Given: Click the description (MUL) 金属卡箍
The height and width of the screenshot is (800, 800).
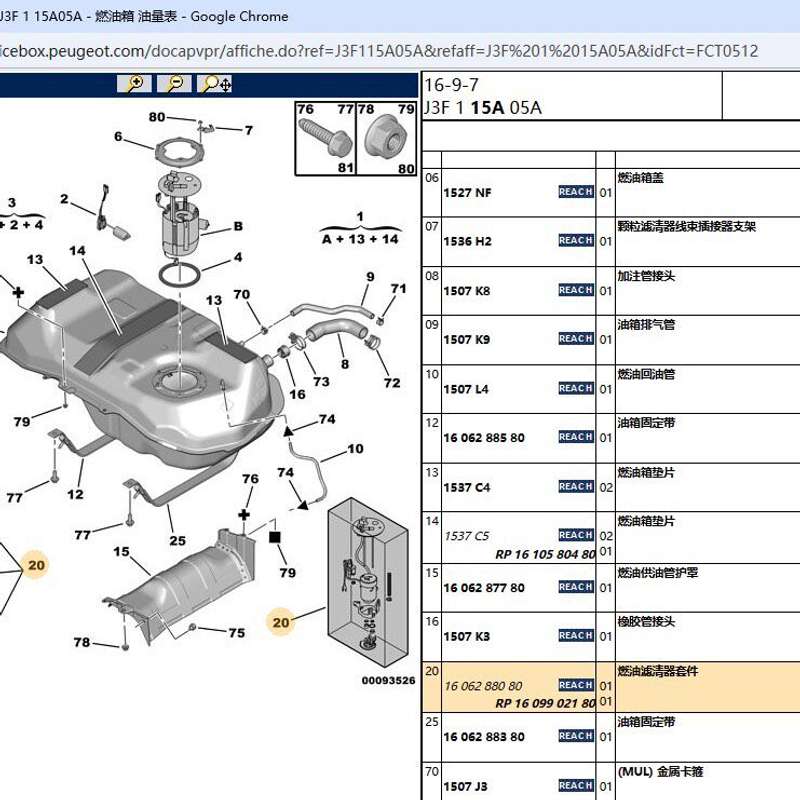Looking at the screenshot, I should coord(660,771).
